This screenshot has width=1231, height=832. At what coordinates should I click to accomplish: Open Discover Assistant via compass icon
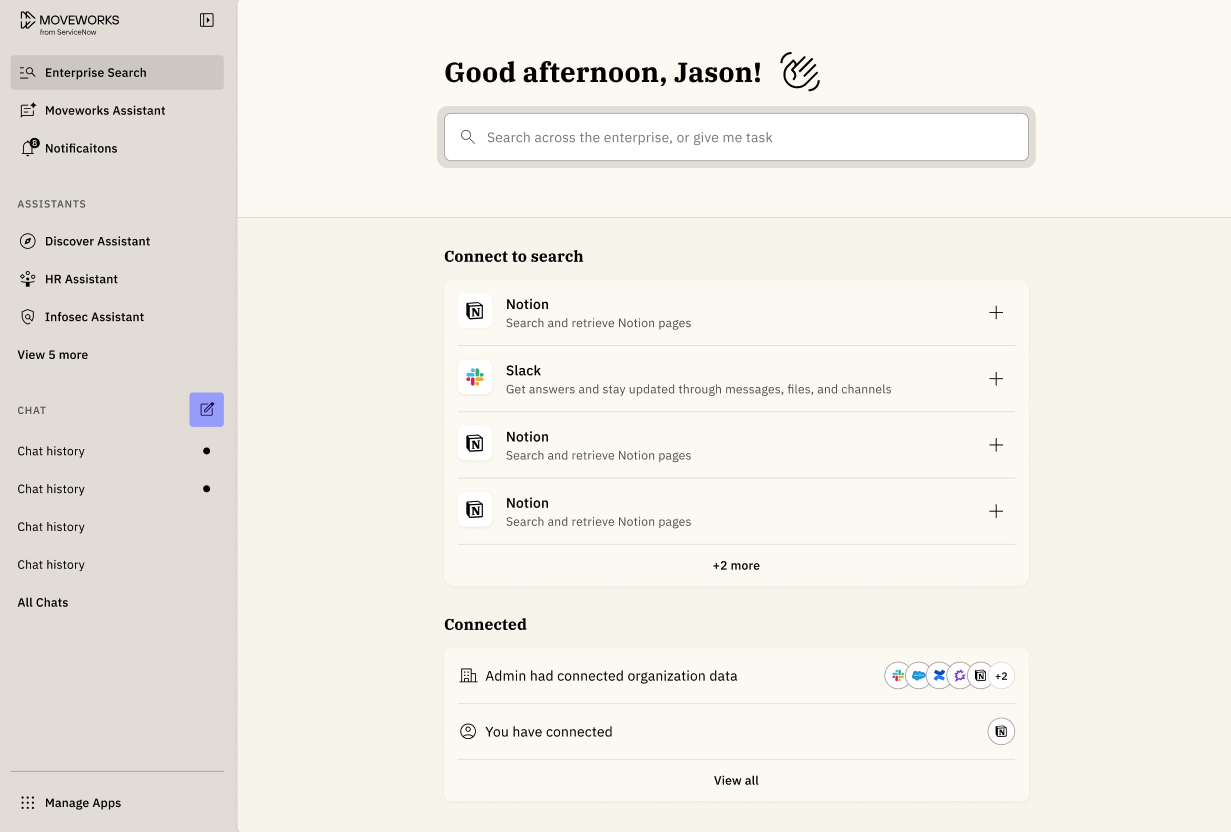point(28,241)
